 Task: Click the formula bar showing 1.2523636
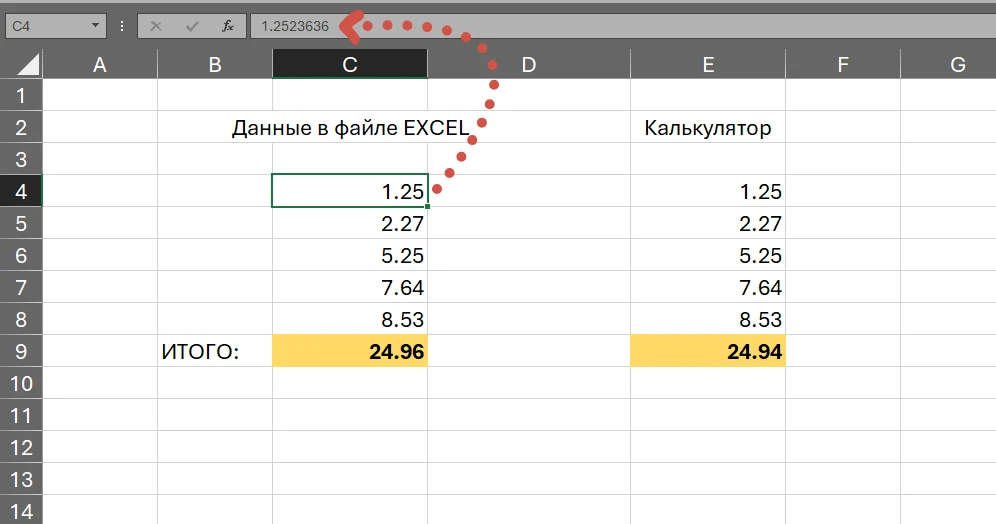[622, 26]
